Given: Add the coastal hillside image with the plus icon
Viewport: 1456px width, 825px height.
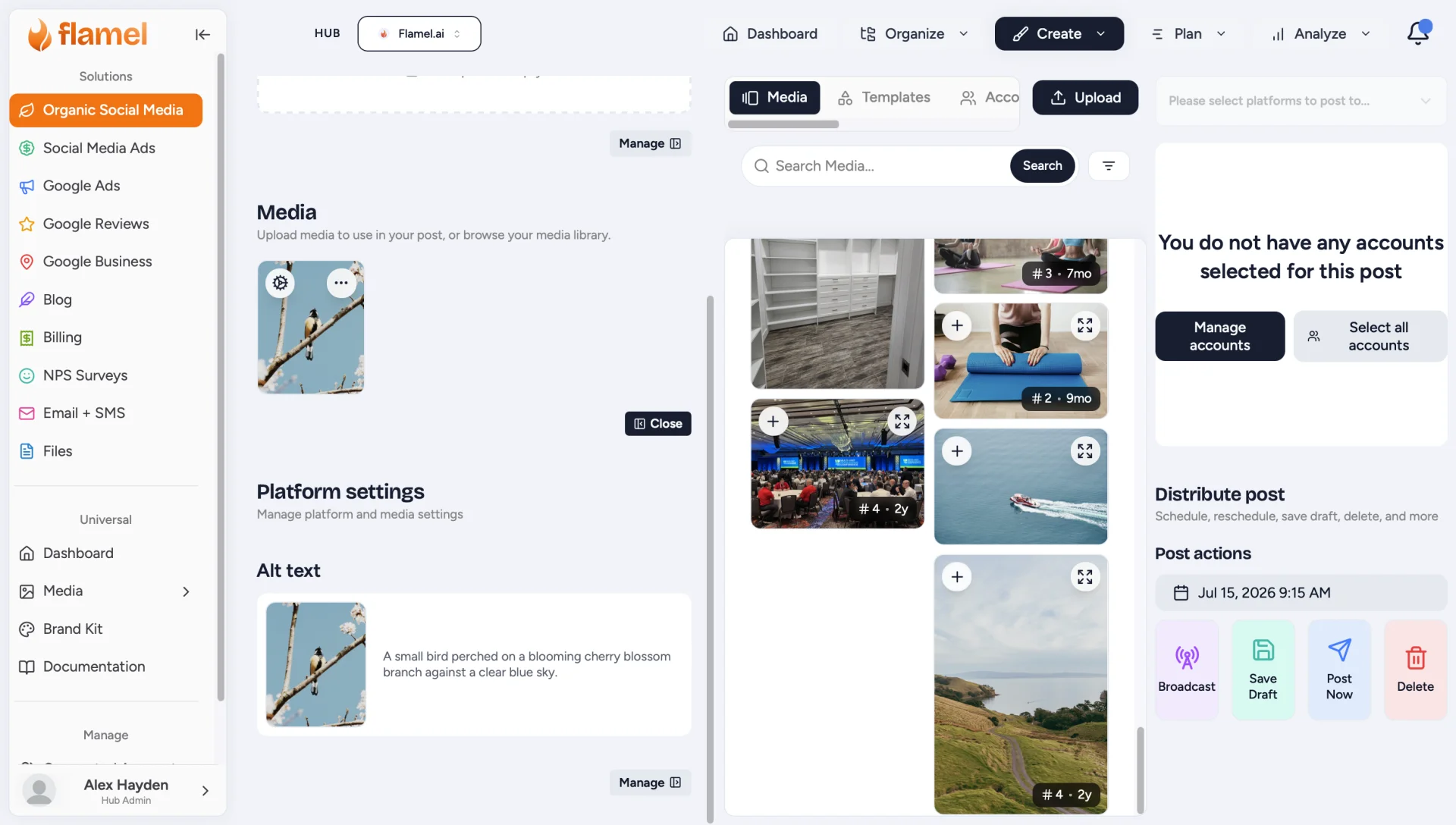Looking at the screenshot, I should pyautogui.click(x=957, y=577).
